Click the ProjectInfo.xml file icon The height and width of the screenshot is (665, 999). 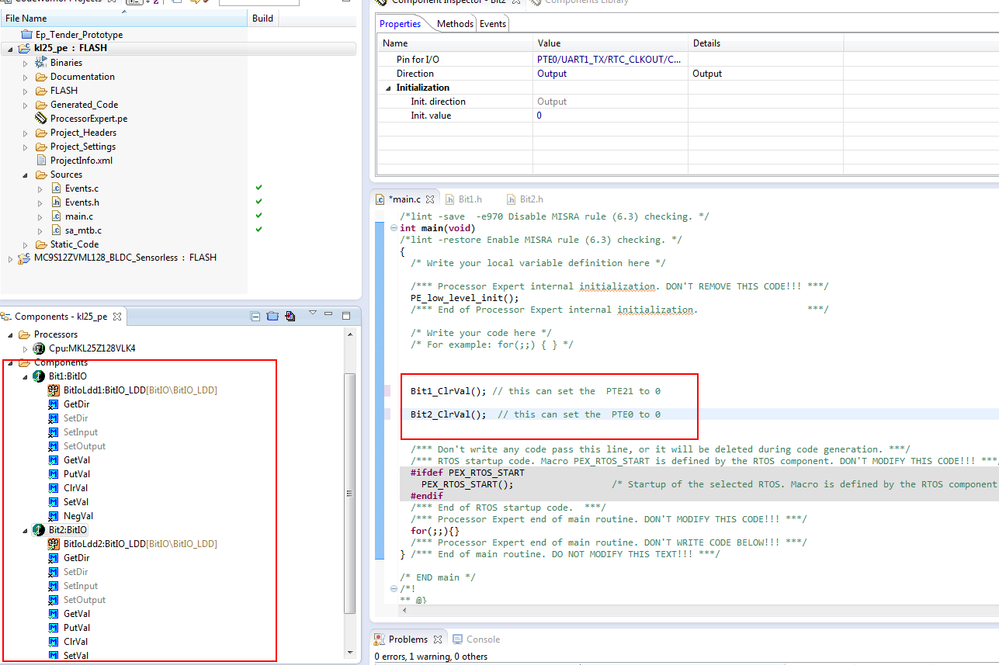pos(41,161)
